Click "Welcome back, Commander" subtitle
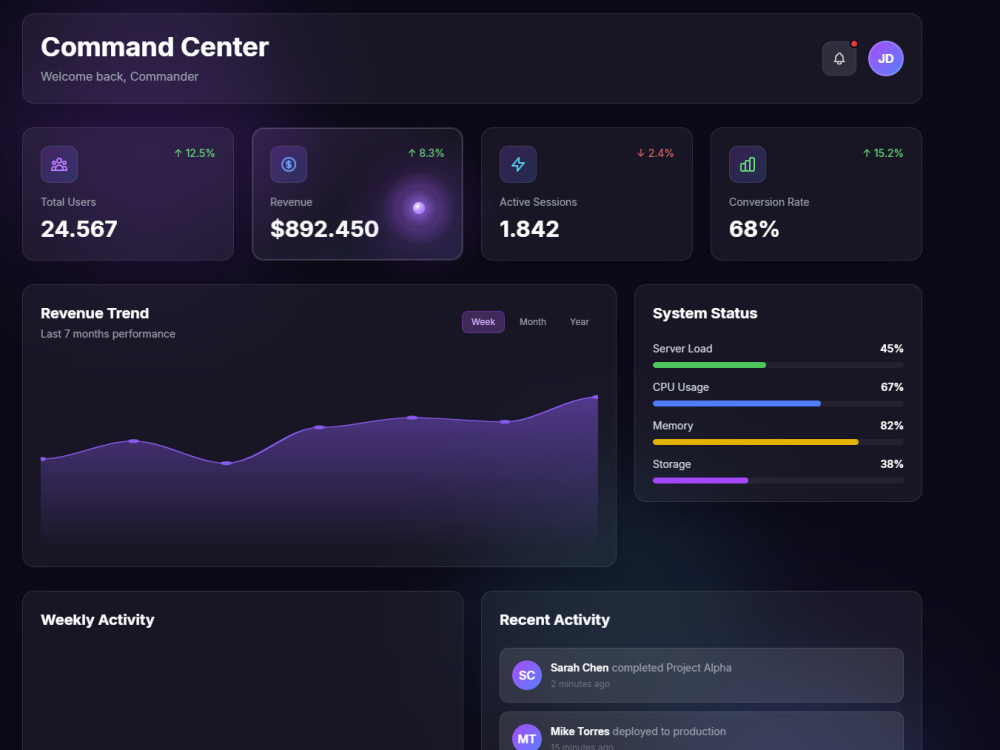This screenshot has width=1000, height=750. [119, 77]
